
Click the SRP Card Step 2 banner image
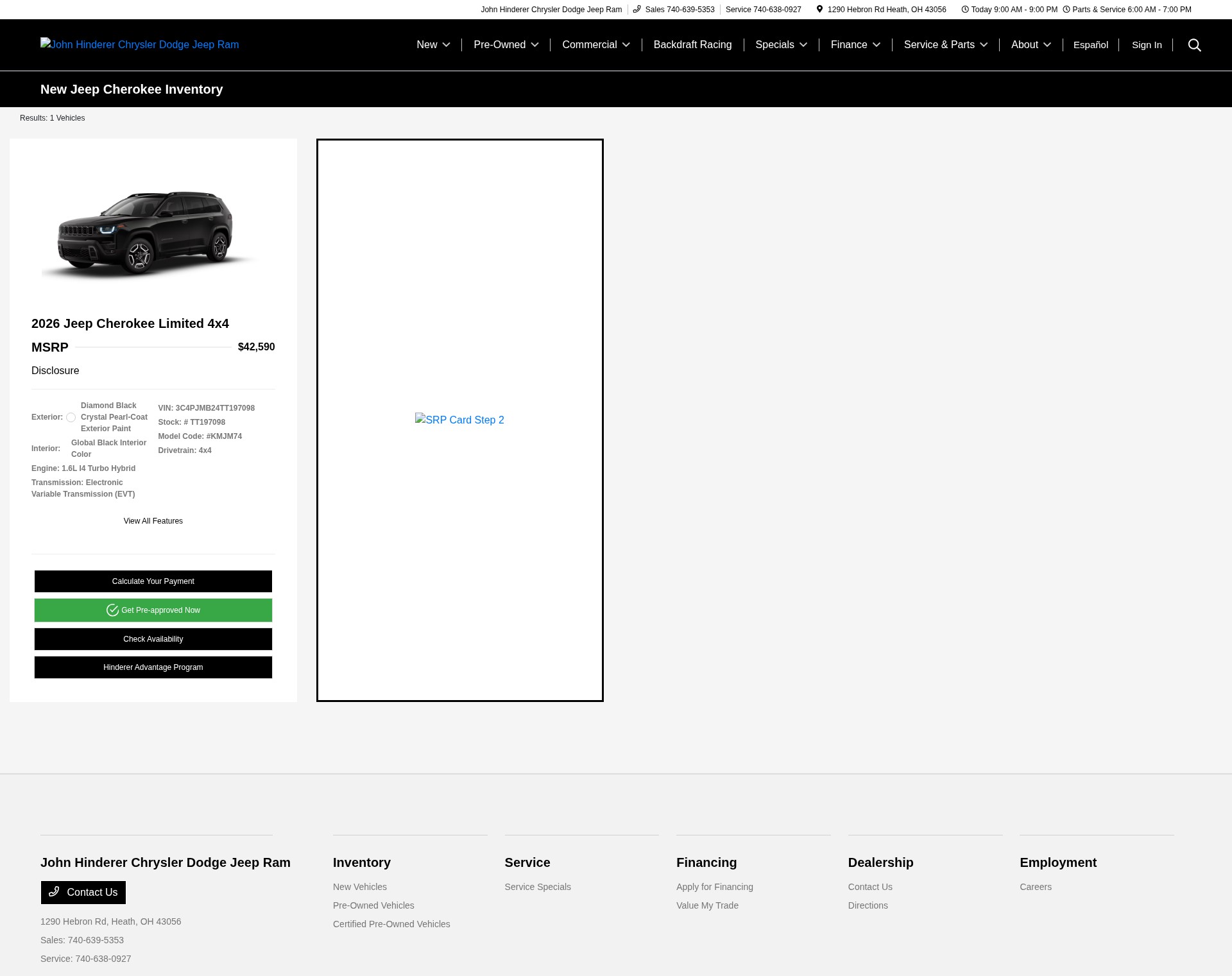459,420
